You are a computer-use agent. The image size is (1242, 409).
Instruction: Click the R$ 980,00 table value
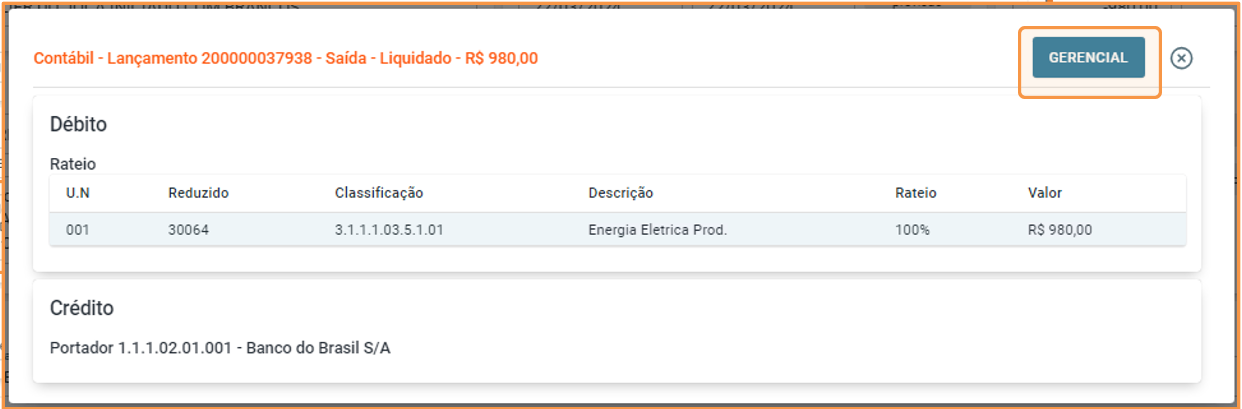(1060, 230)
